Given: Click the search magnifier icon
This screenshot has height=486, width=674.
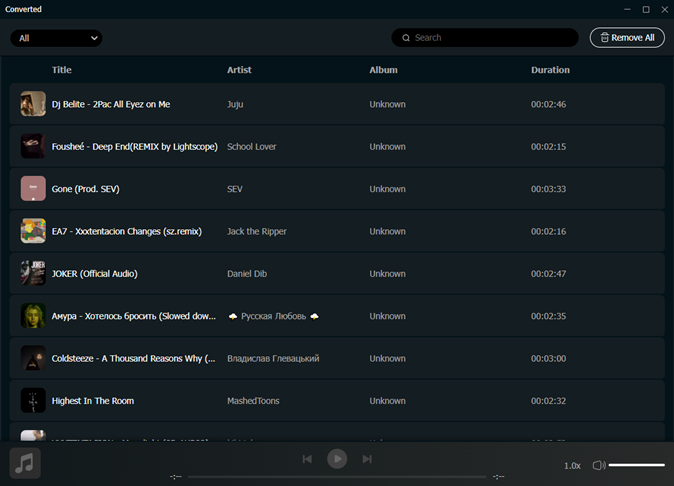Looking at the screenshot, I should [406, 38].
